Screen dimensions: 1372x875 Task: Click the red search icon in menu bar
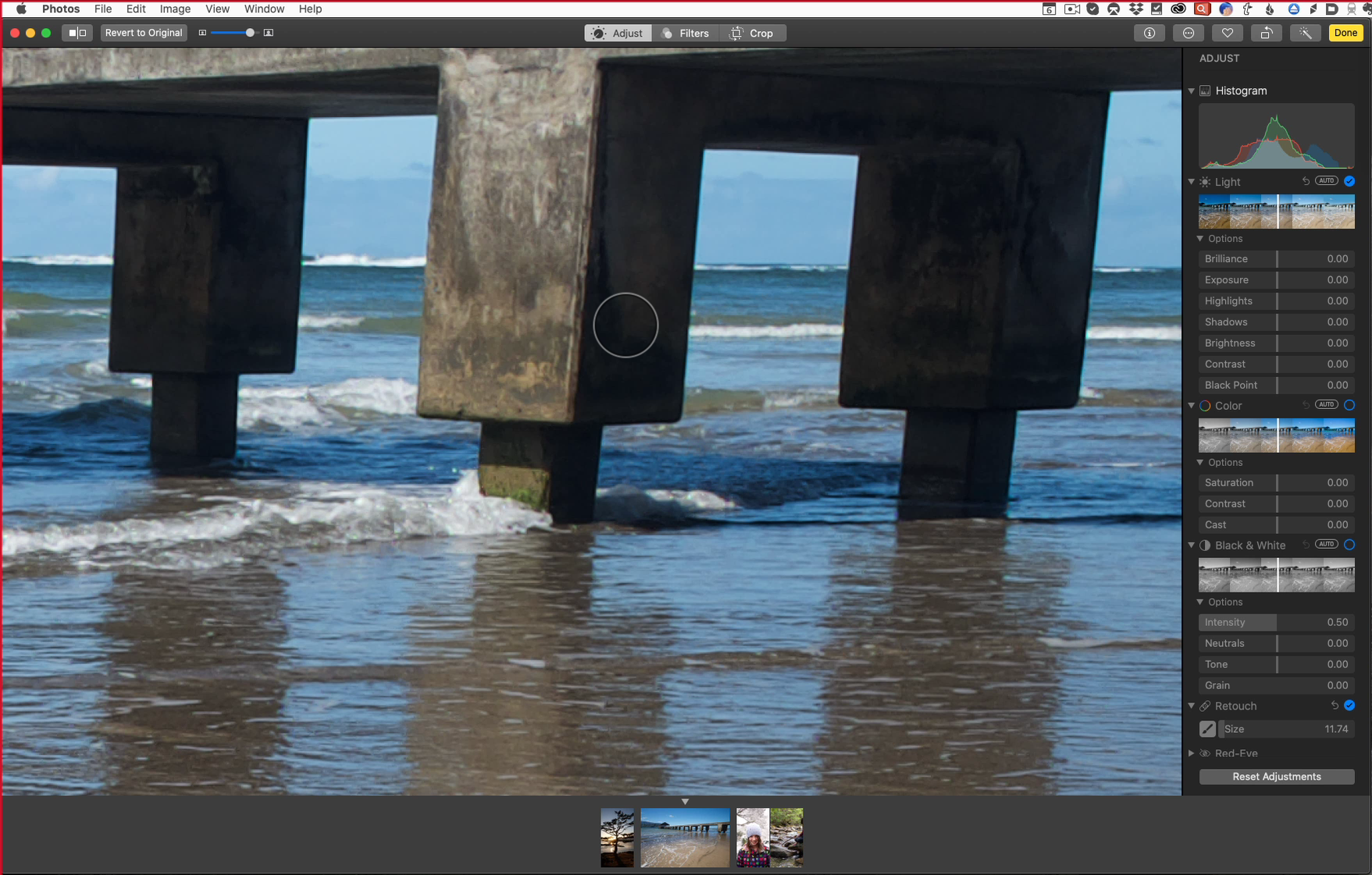pyautogui.click(x=1203, y=9)
